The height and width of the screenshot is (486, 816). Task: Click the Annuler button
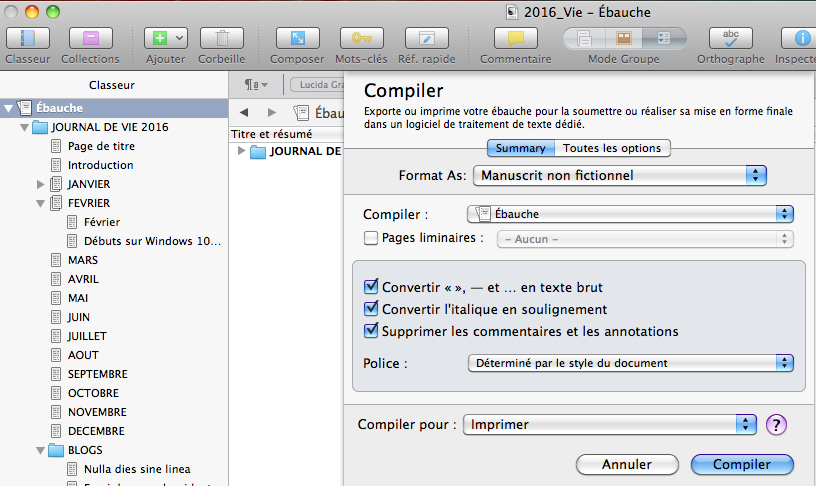point(627,464)
